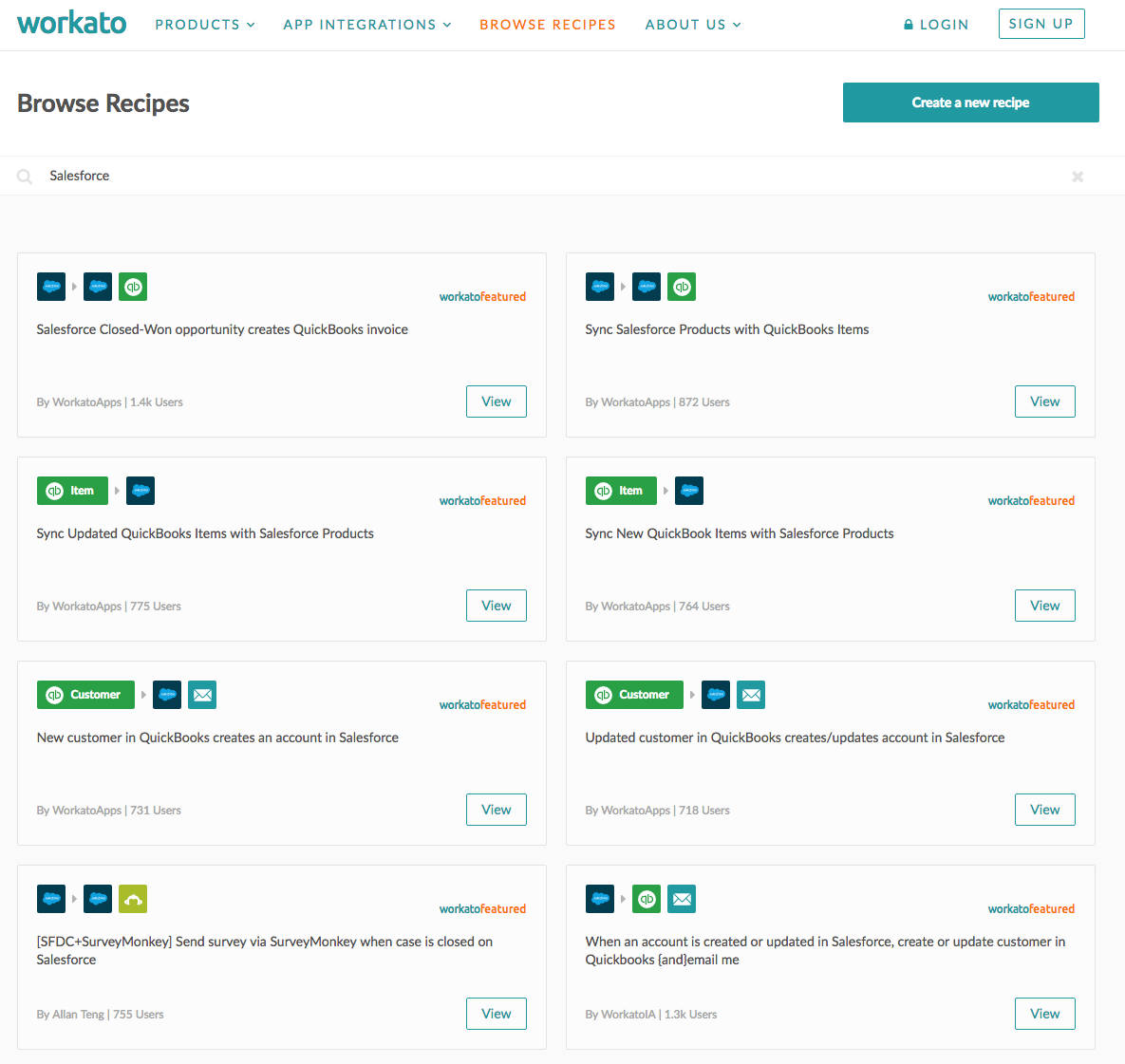Click Create a new recipe button

pyautogui.click(x=971, y=103)
